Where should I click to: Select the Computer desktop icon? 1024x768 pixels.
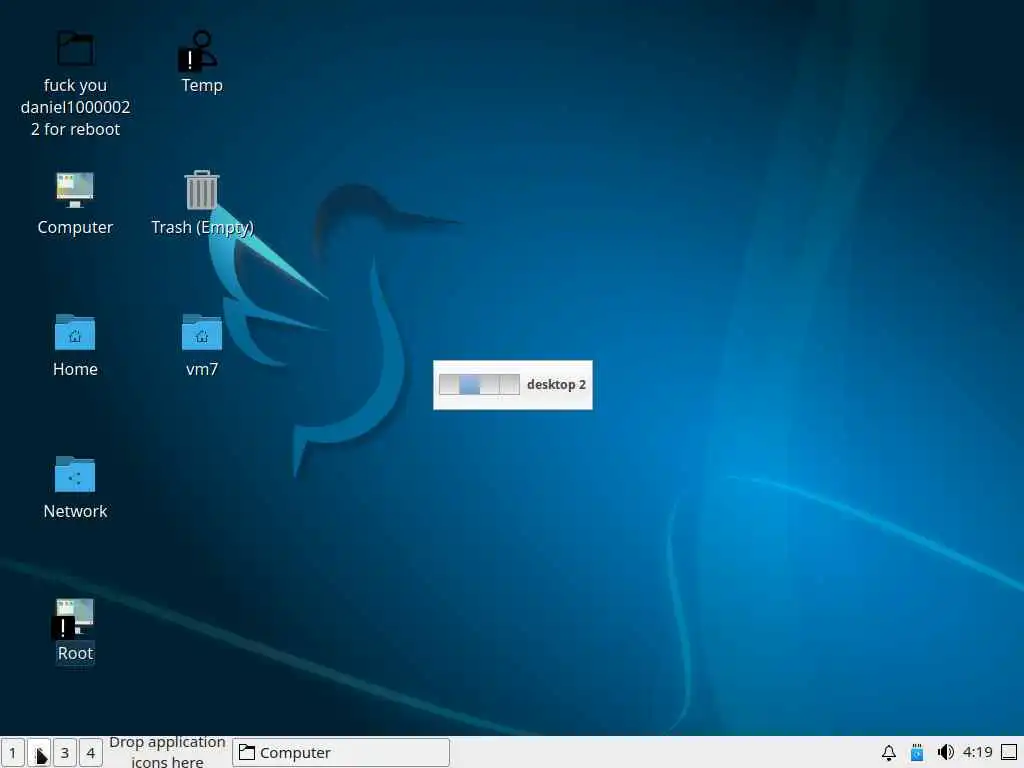coord(75,190)
